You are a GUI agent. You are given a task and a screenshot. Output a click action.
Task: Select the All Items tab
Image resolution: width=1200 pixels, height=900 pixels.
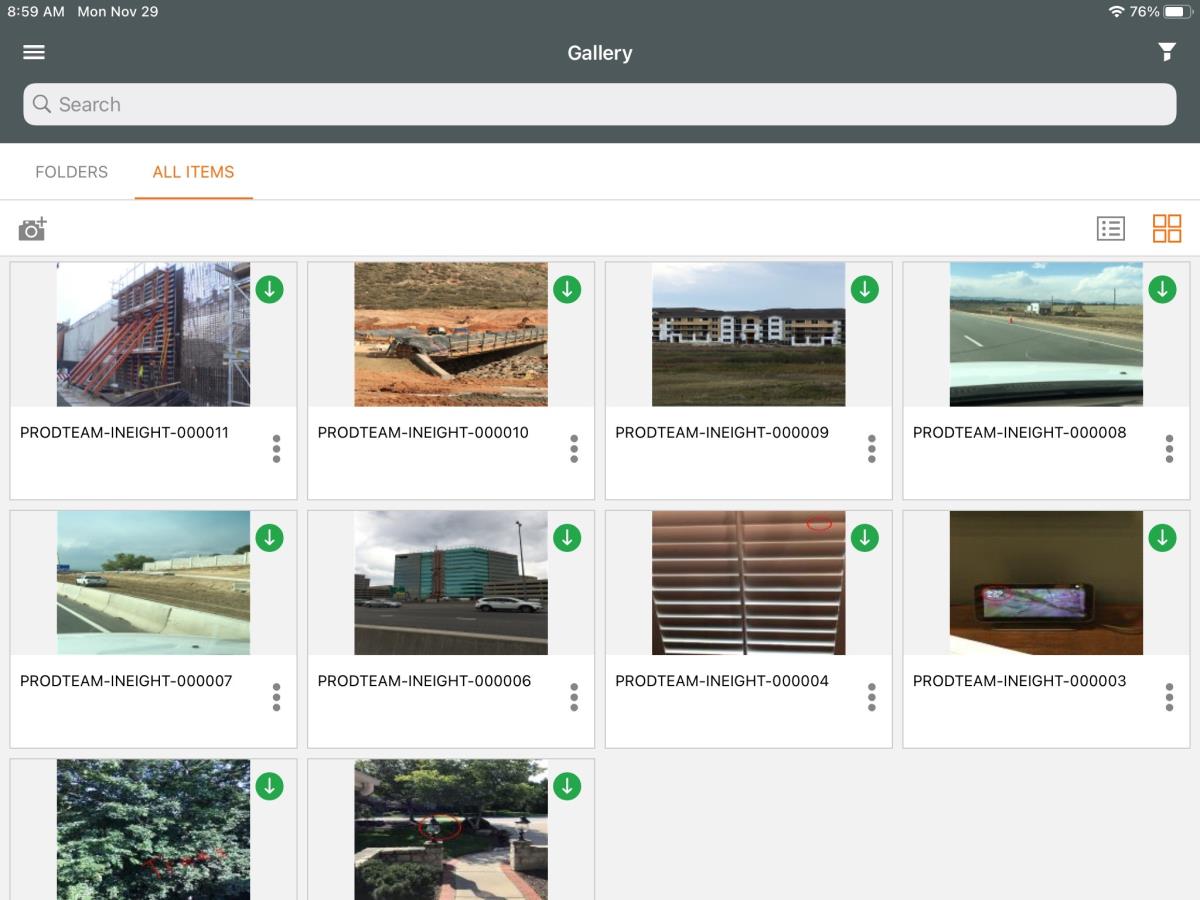[193, 172]
